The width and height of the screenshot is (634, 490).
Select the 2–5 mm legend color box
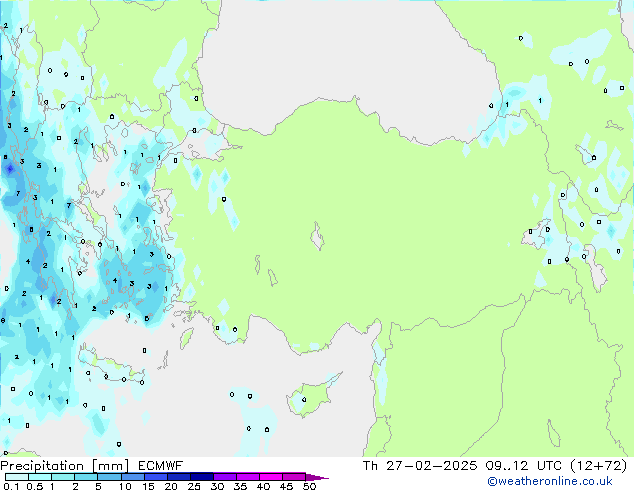86,477
